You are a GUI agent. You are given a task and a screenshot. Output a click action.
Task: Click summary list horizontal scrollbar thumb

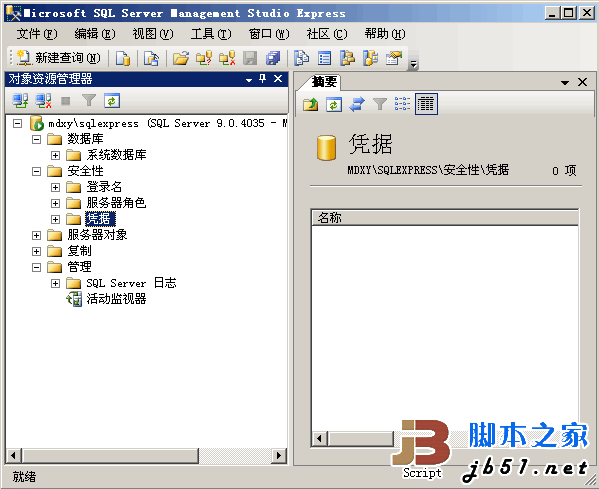361,439
